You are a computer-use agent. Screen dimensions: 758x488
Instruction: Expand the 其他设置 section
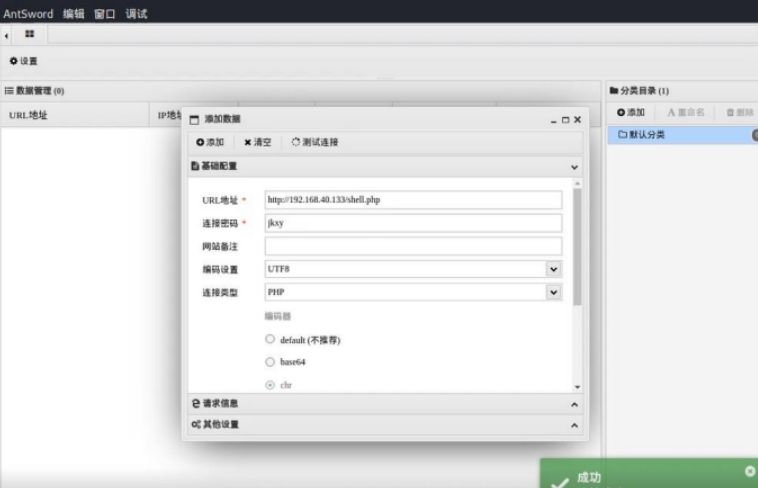(385, 425)
